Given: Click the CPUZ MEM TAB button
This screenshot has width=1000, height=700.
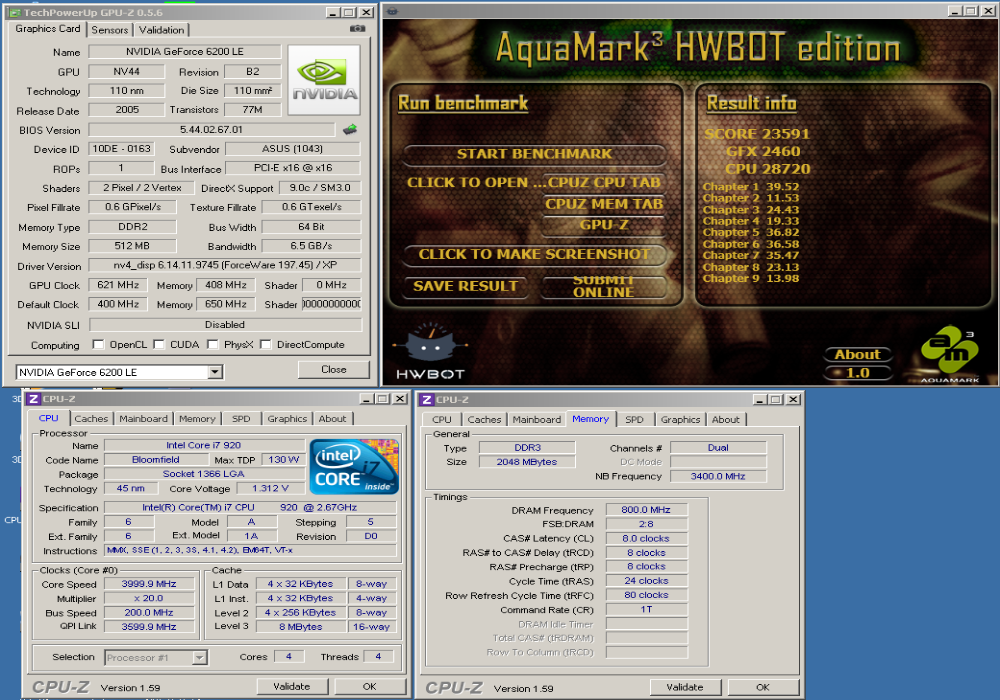Looking at the screenshot, I should [x=603, y=204].
